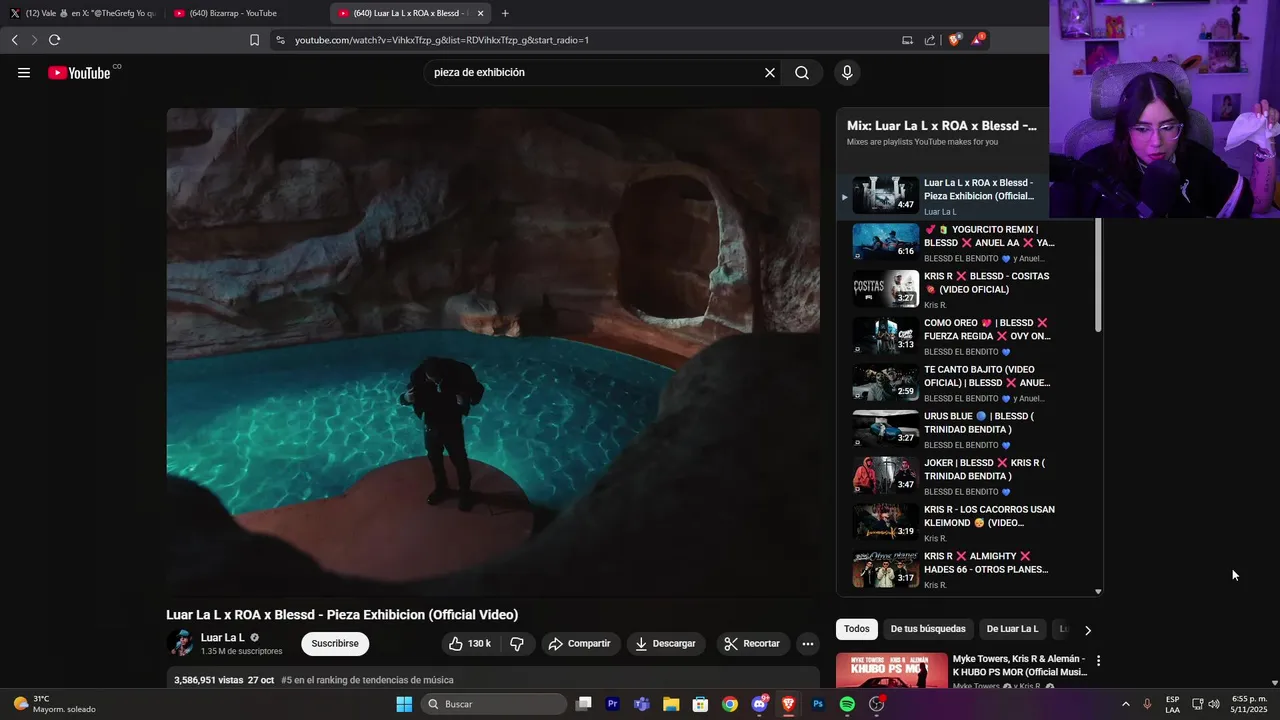Dislike the video
1280x720 pixels.
517,644
